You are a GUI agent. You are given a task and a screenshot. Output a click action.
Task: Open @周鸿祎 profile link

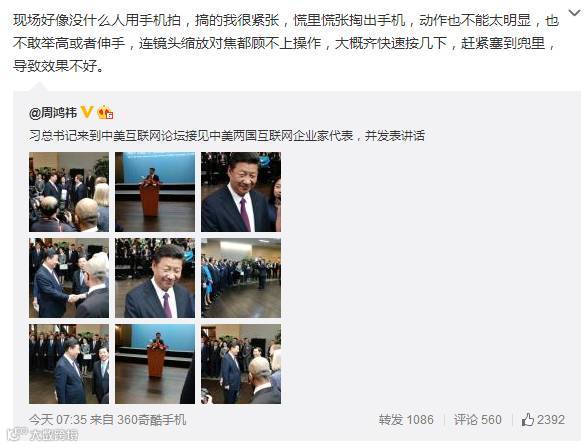[53, 113]
